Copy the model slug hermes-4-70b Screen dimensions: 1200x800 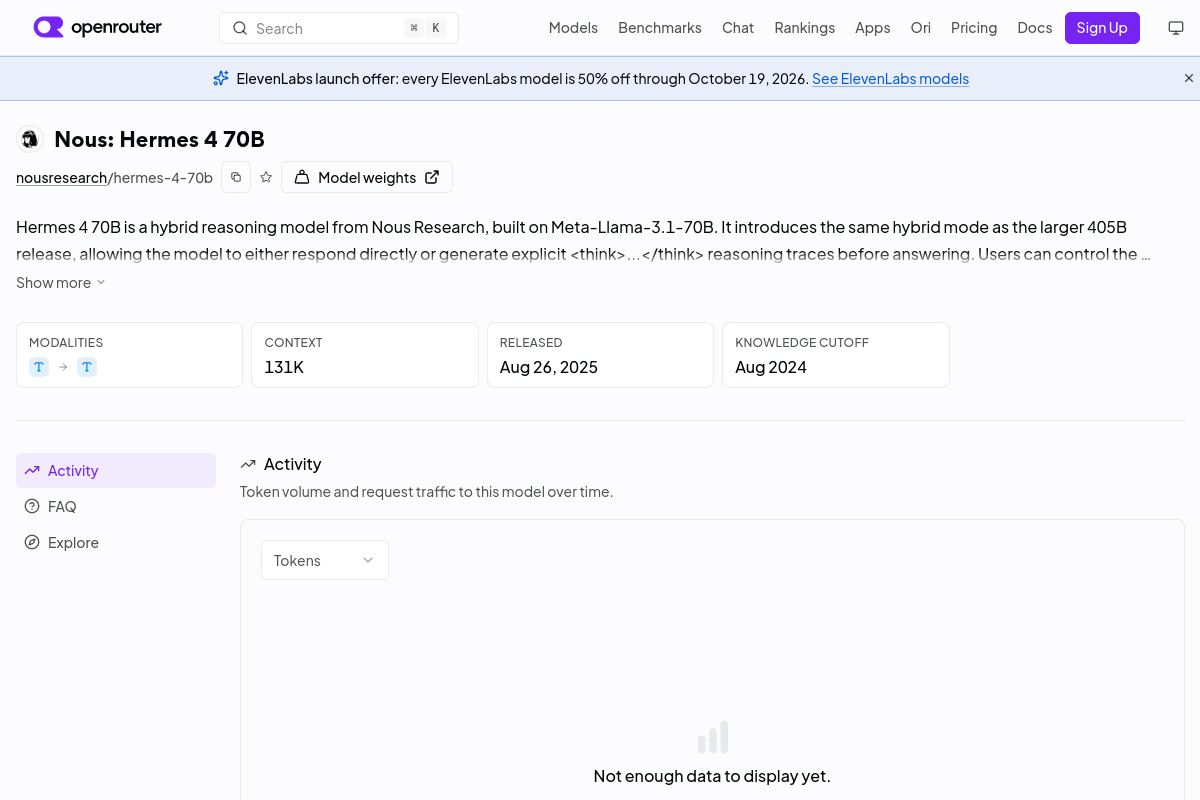pyautogui.click(x=236, y=177)
